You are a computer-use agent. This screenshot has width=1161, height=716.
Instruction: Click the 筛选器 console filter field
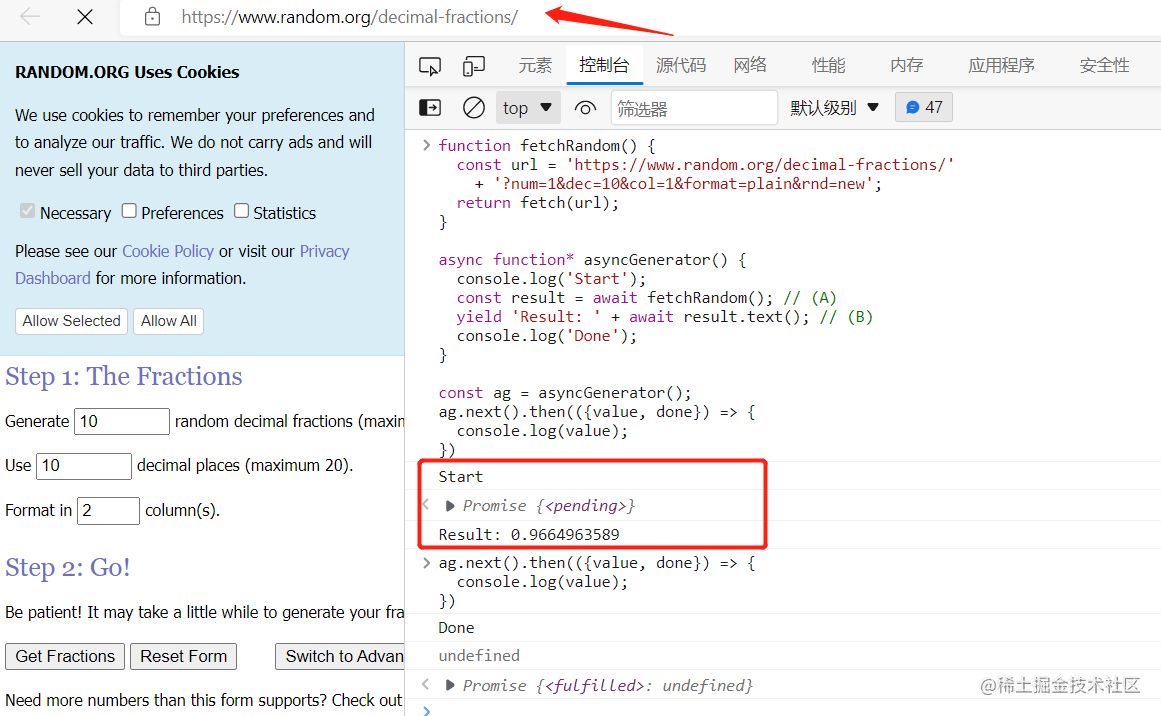click(694, 108)
